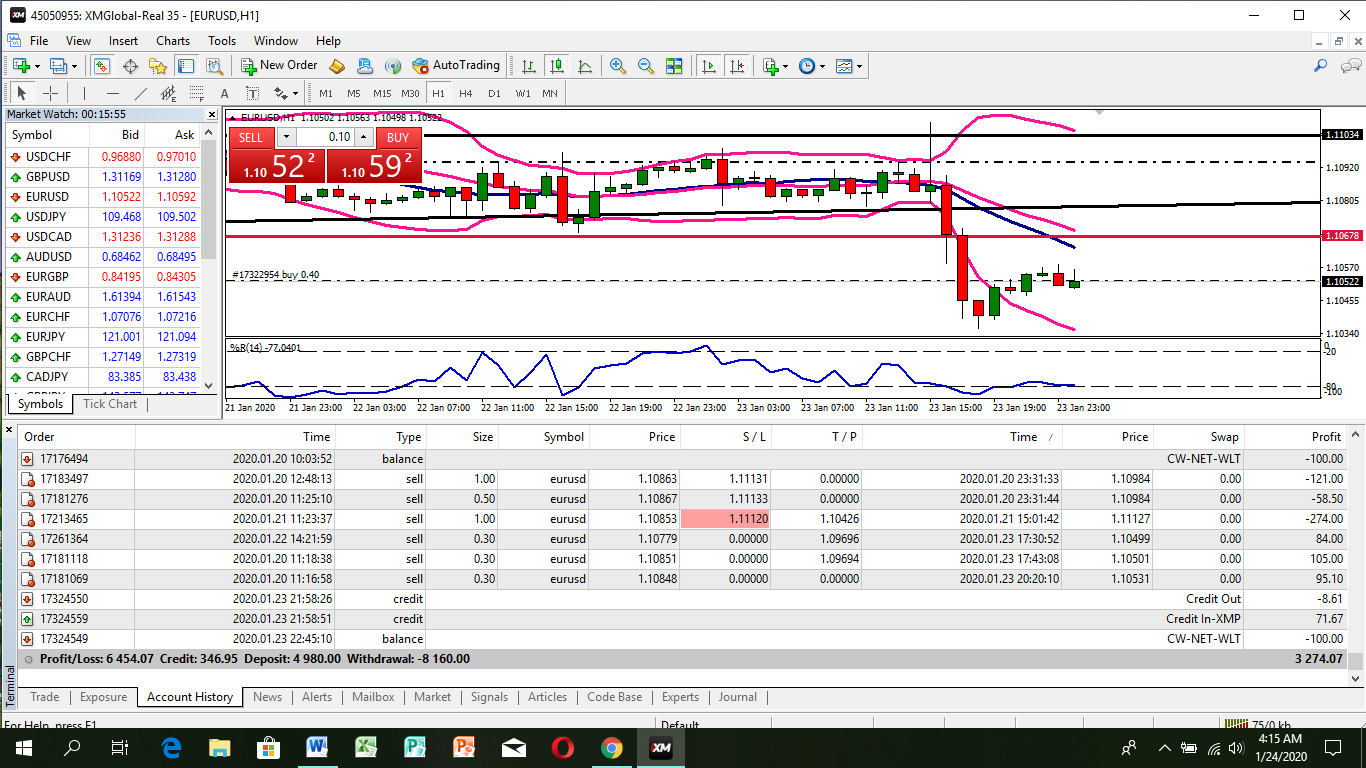Select the trendline drawing tool
Viewport: 1366px width, 768px height.
pos(141,93)
